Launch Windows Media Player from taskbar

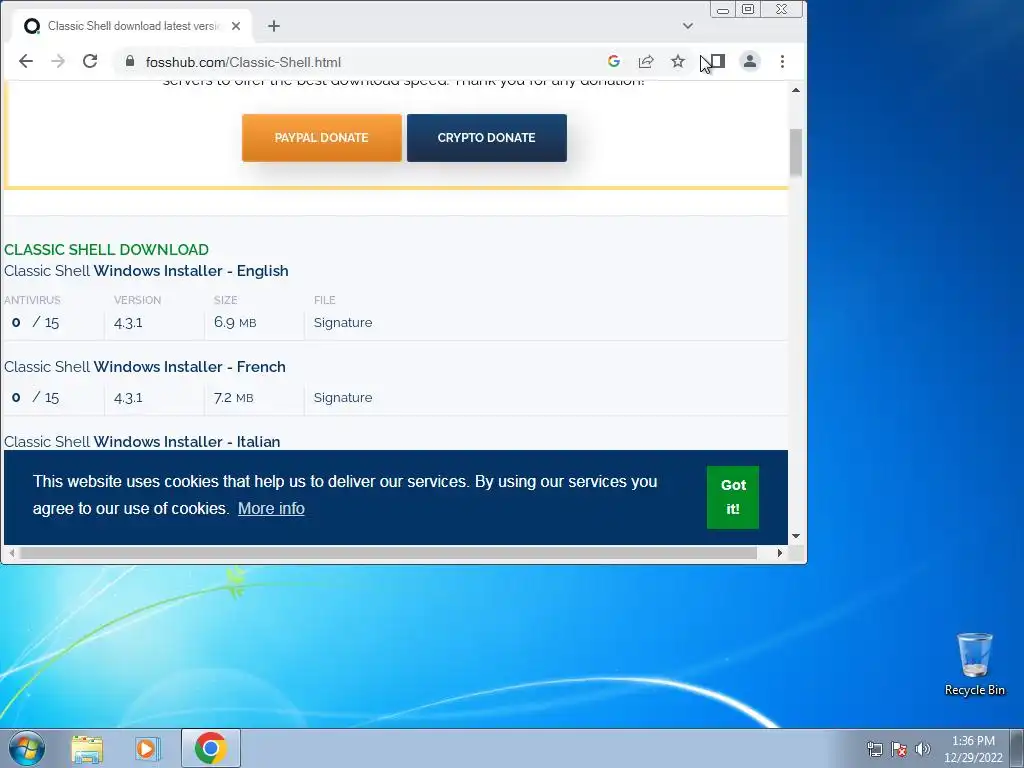click(x=148, y=748)
